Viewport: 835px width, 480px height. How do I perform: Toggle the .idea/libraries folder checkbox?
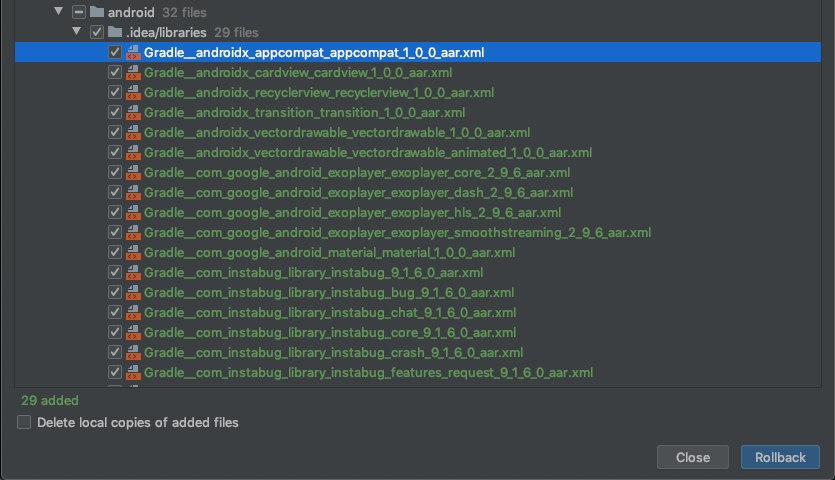97,32
